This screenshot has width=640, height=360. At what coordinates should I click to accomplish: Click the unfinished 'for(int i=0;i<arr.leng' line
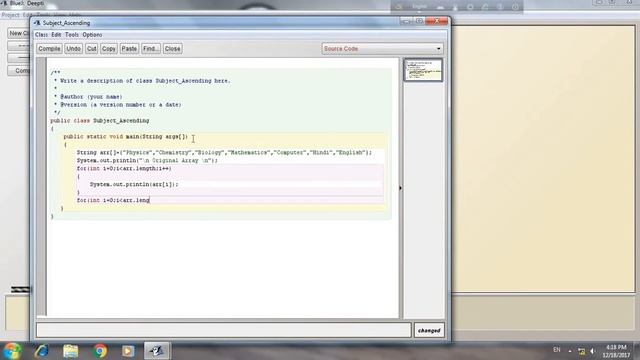pos(113,200)
